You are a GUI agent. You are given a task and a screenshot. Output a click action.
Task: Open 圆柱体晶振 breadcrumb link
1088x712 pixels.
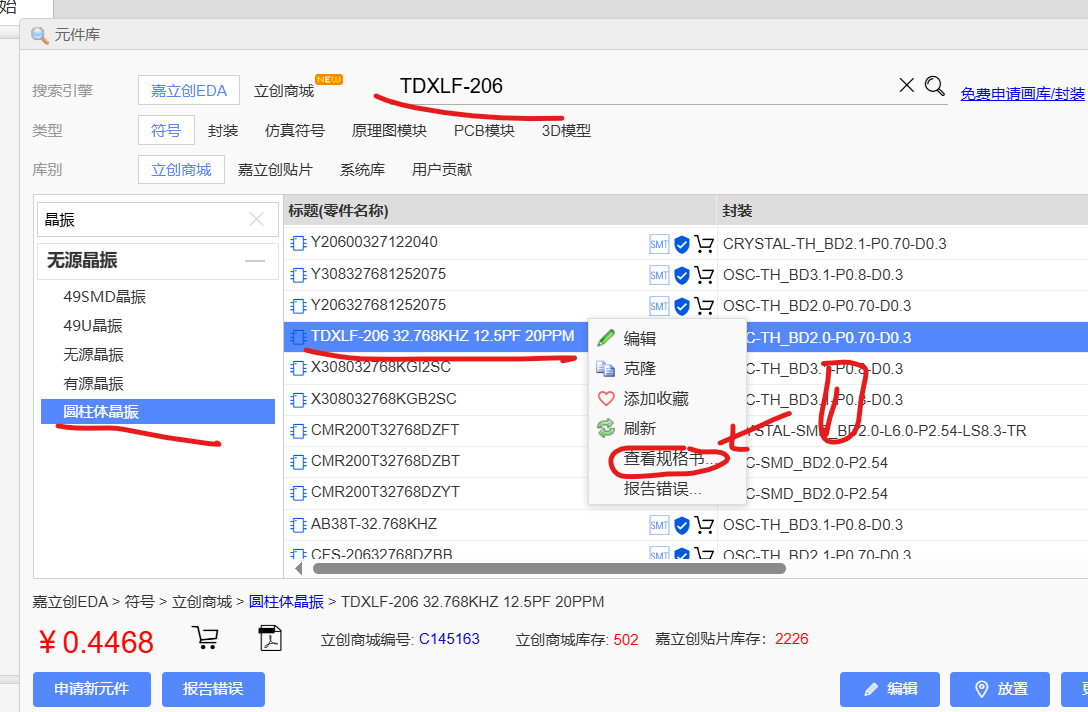(x=286, y=602)
